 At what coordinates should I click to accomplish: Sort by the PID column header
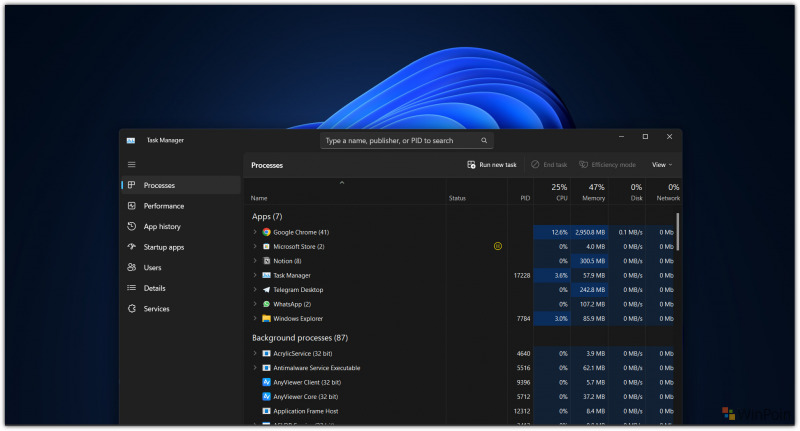click(x=520, y=192)
